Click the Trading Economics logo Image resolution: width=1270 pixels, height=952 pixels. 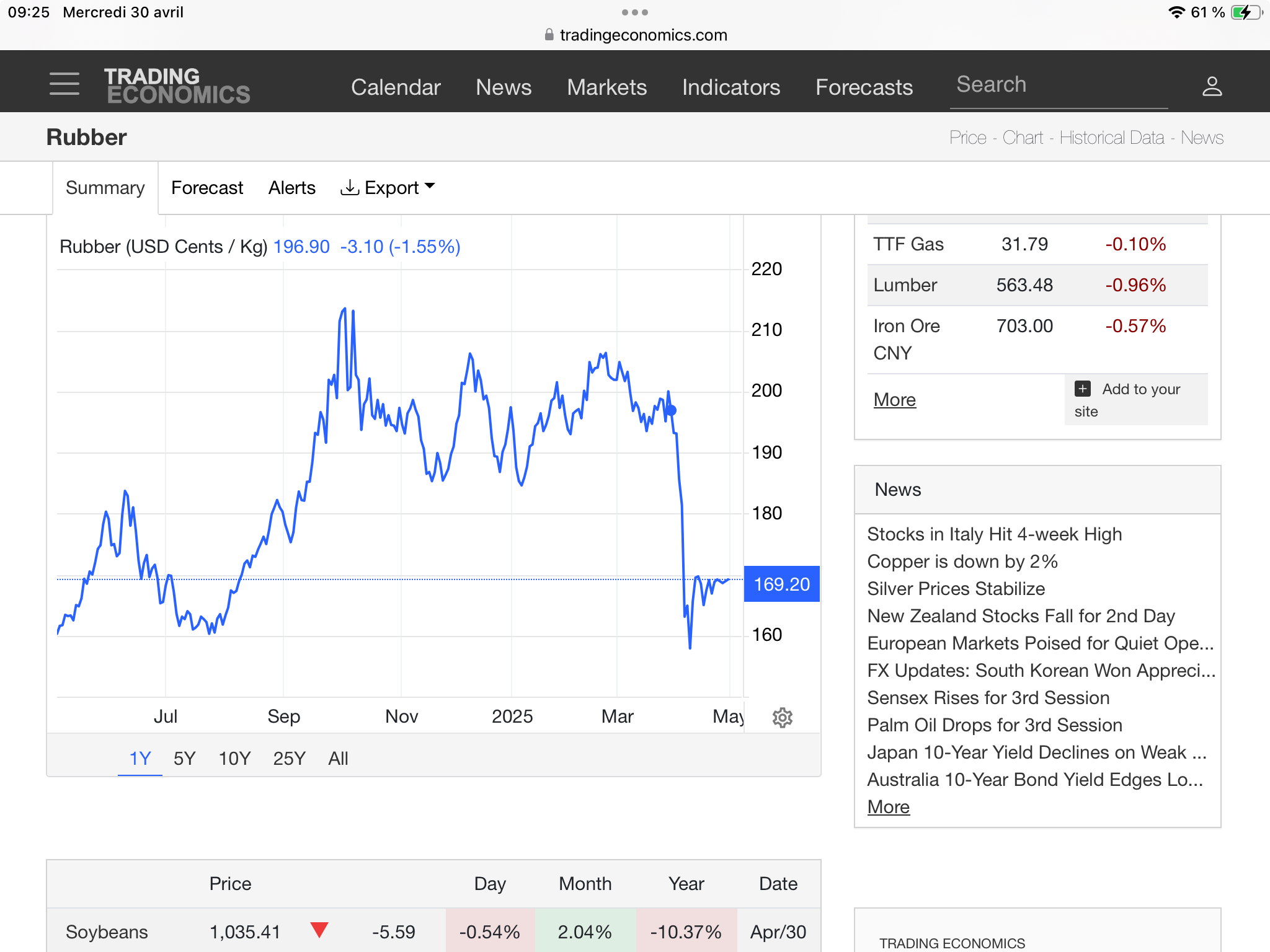(x=177, y=86)
